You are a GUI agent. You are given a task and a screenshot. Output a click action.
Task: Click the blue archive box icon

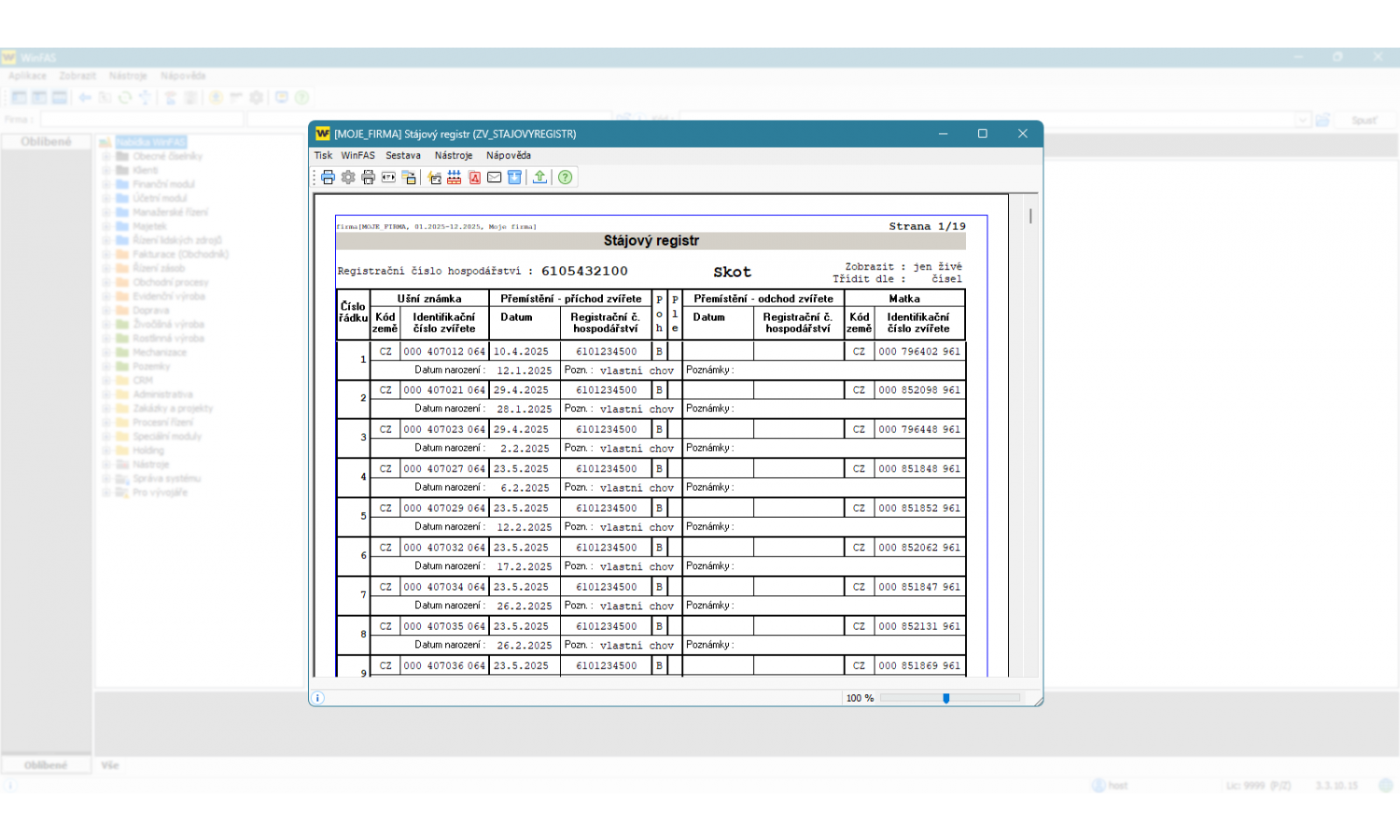pyautogui.click(x=514, y=177)
